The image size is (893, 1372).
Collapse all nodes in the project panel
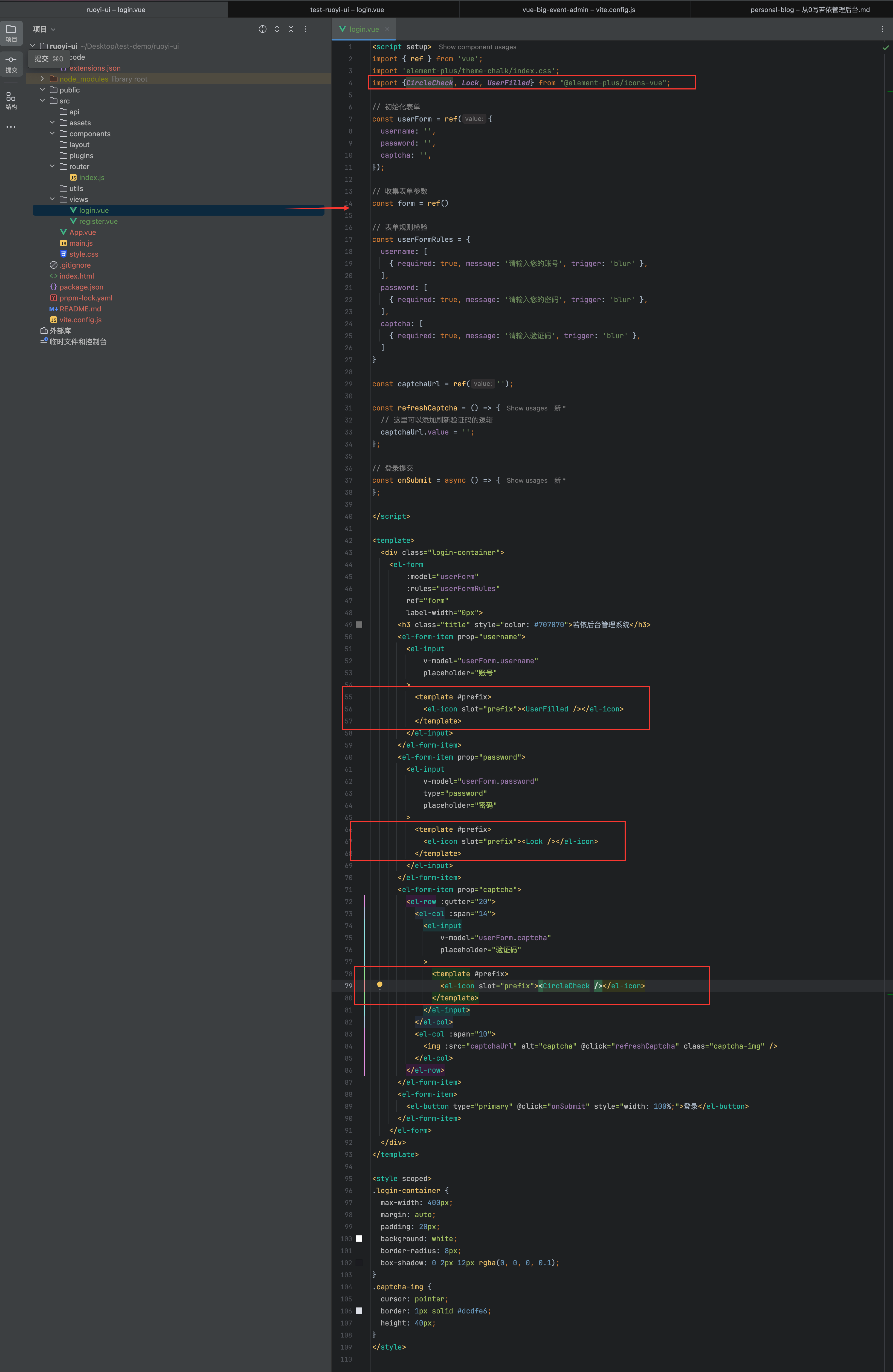coord(291,29)
